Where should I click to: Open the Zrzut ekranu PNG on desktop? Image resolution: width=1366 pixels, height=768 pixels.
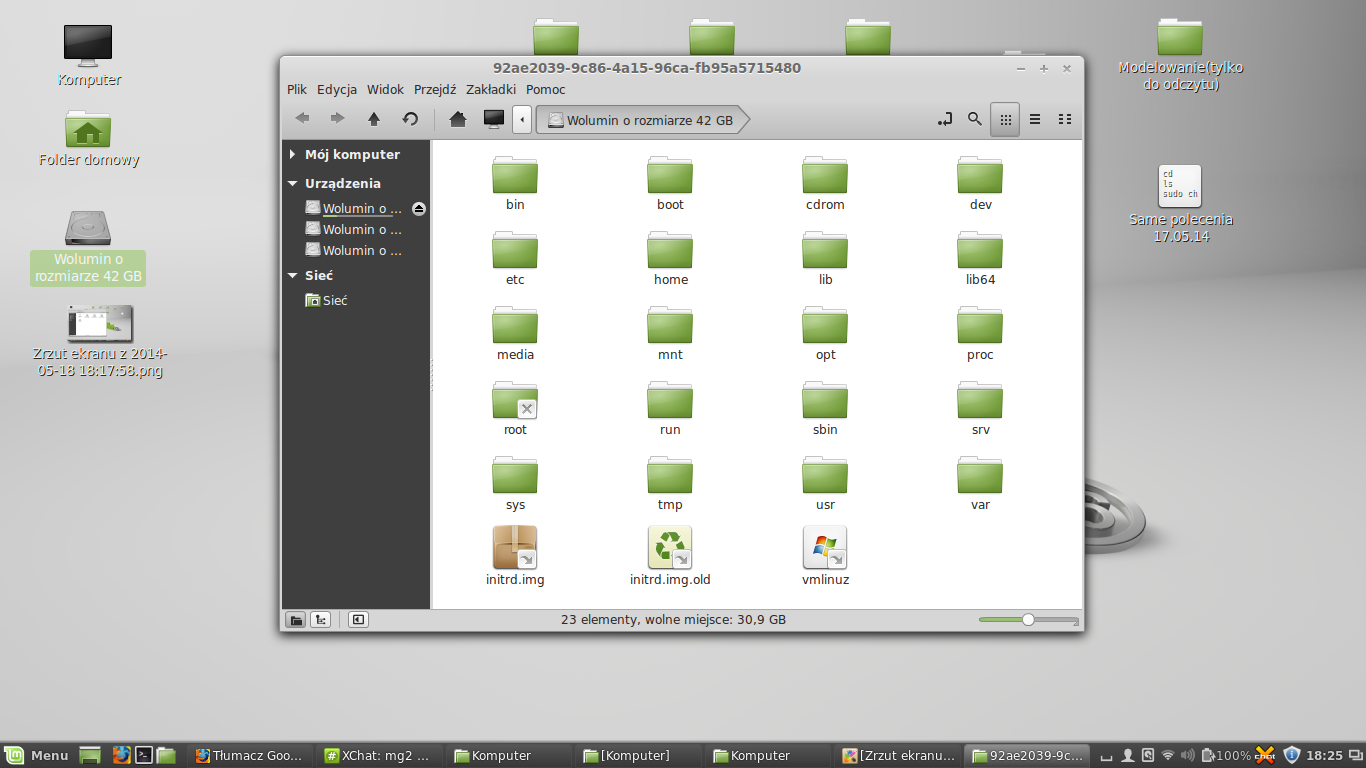coord(99,342)
